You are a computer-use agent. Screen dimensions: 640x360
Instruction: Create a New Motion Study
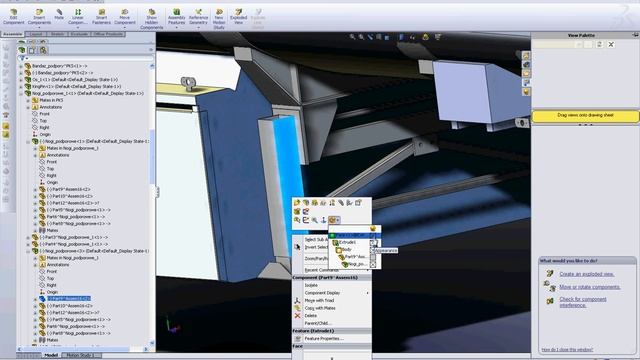219,19
